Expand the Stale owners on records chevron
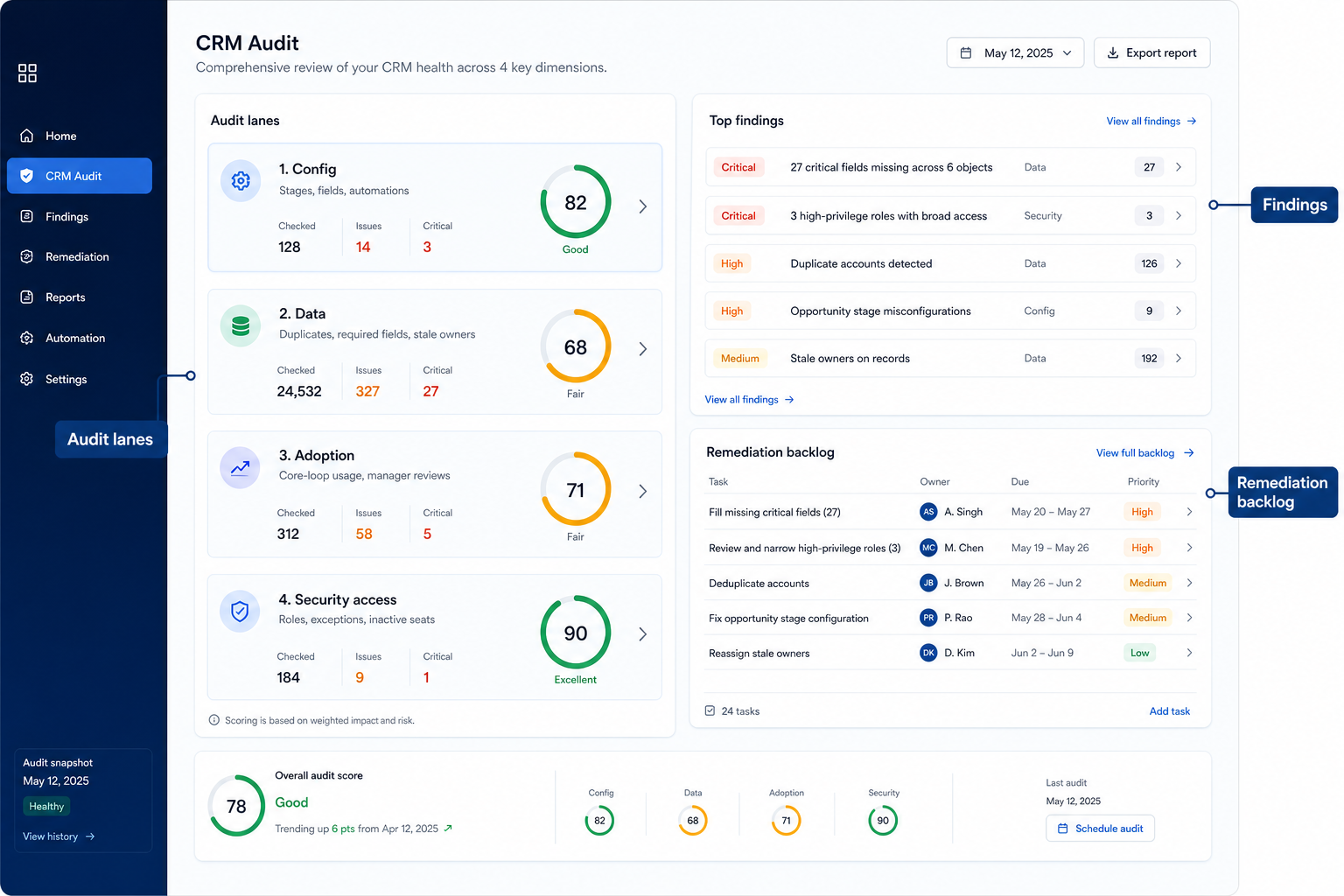The width and height of the screenshot is (1344, 896). 1179,358
